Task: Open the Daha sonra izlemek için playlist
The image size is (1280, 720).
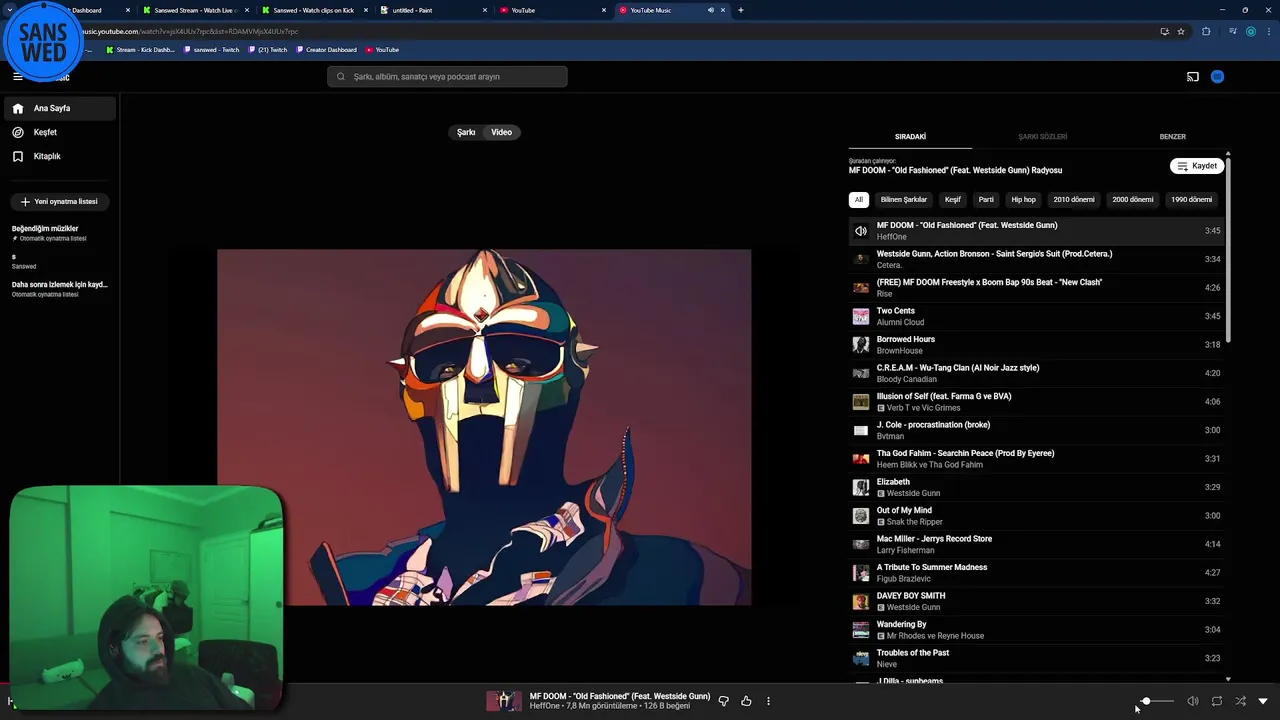Action: (59, 289)
